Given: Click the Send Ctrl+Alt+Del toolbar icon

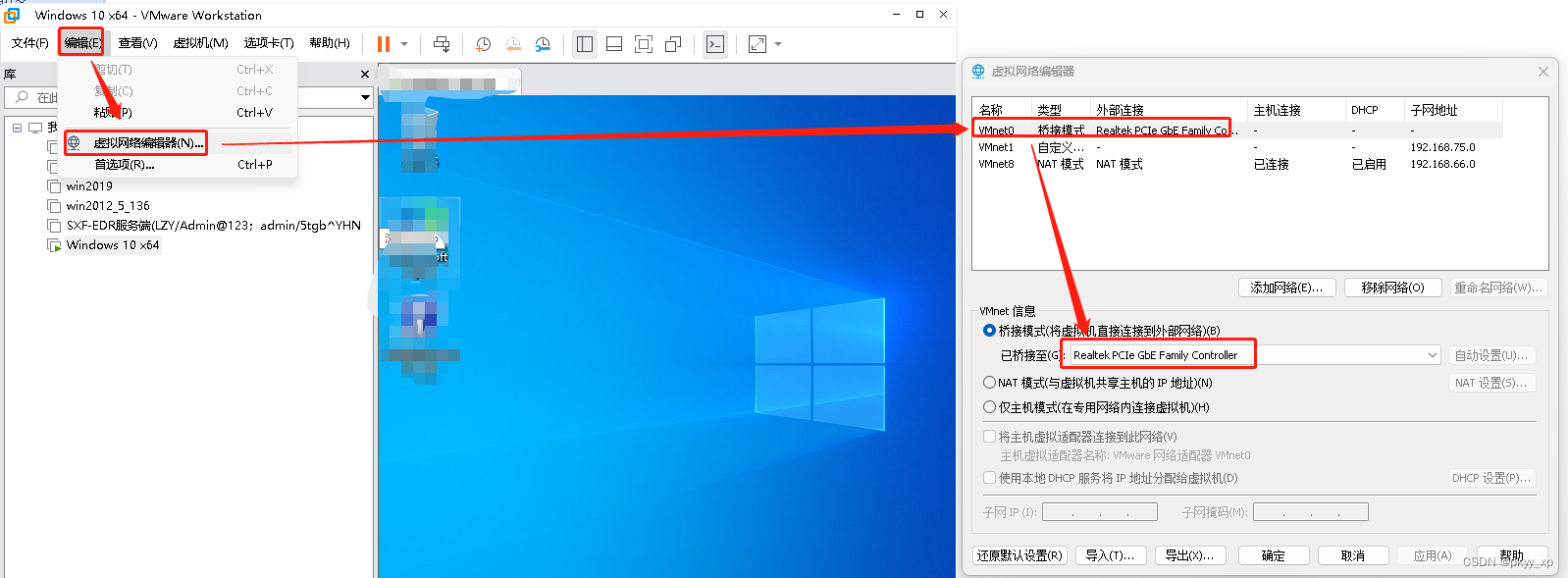Looking at the screenshot, I should pos(442,44).
